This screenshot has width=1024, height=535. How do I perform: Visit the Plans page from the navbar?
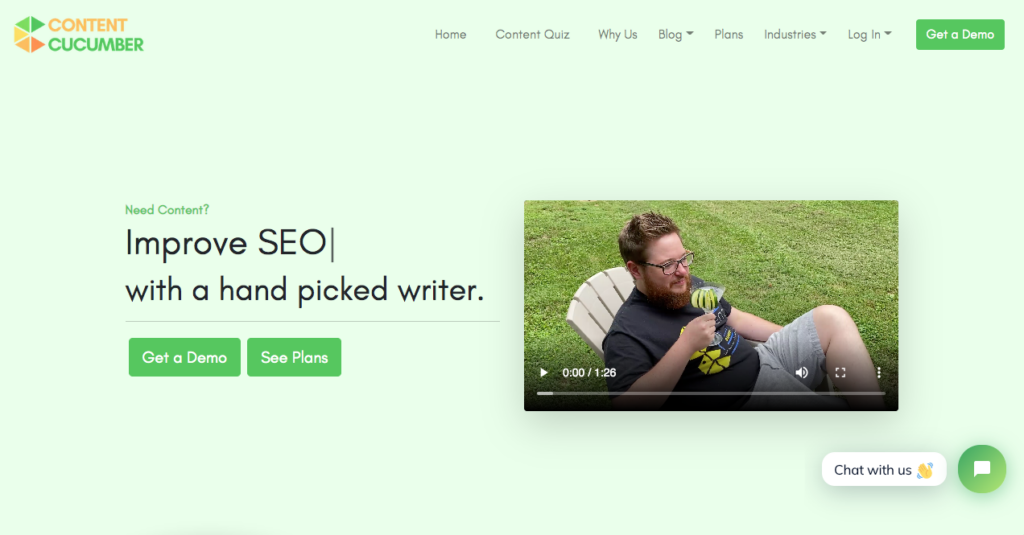tap(728, 35)
